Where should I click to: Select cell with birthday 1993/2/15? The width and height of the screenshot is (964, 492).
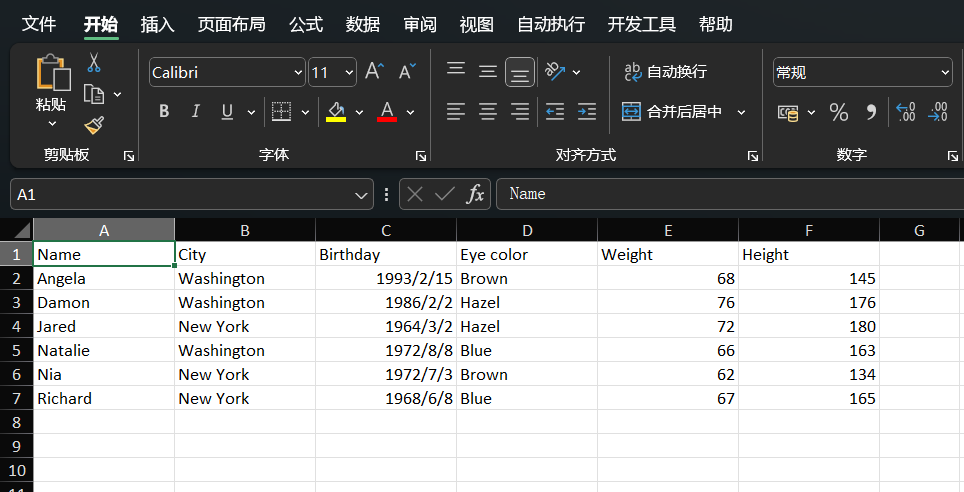click(x=386, y=279)
